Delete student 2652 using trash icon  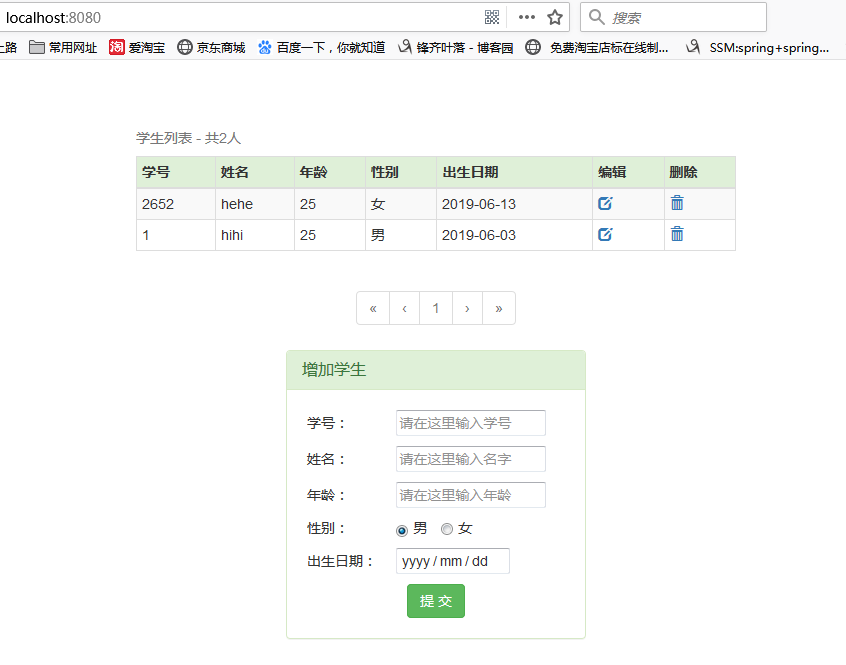tap(677, 204)
